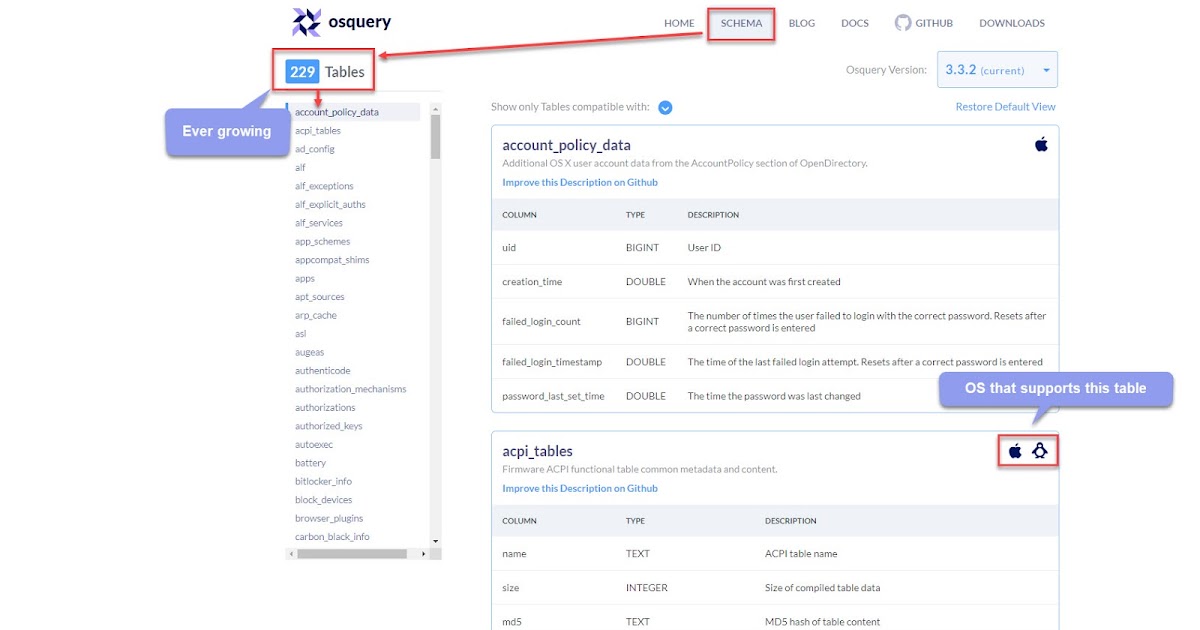Click the failed_login_count column cell
The height and width of the screenshot is (630, 1200).
(541, 322)
